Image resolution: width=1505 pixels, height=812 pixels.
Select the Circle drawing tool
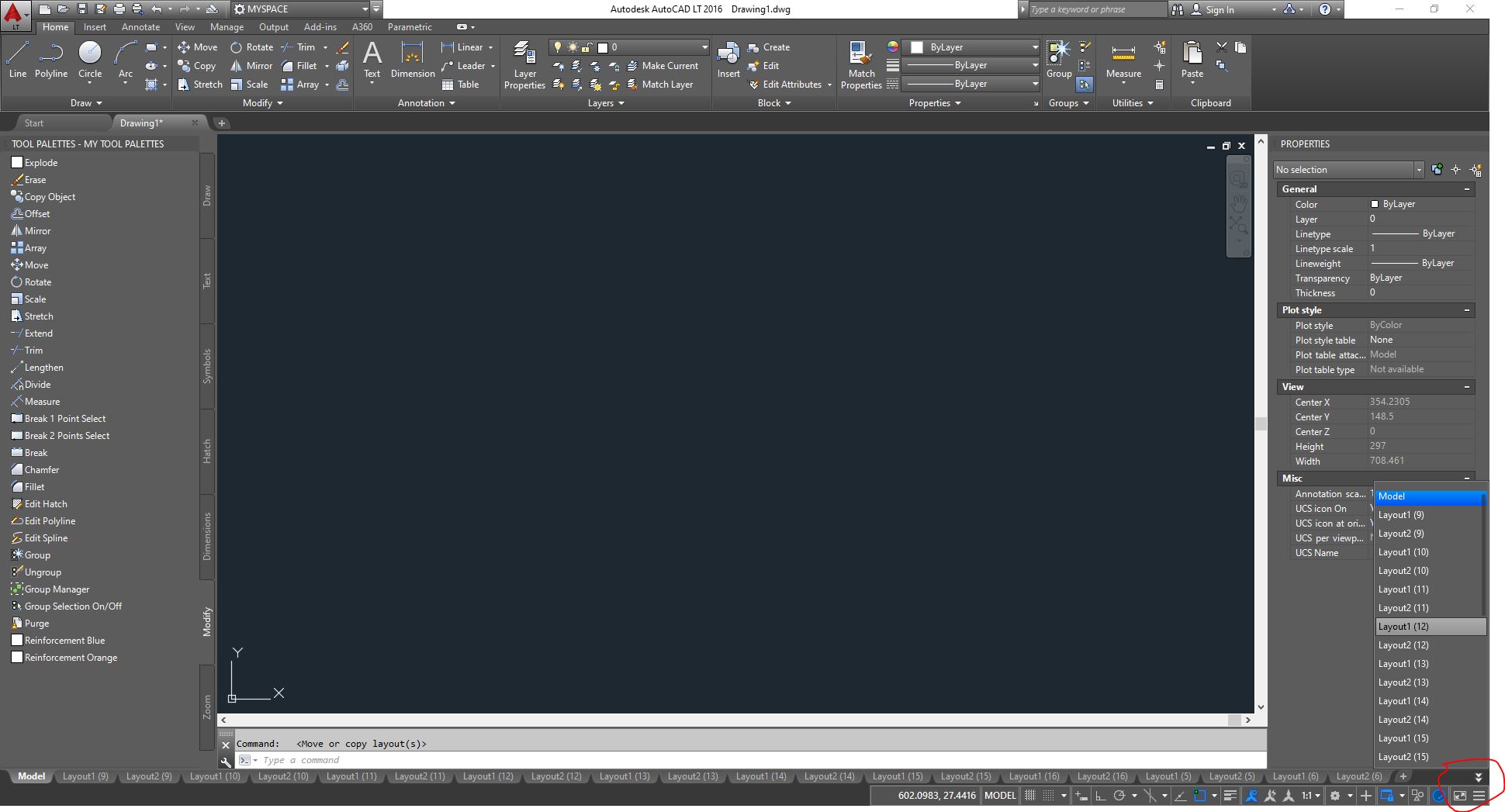90,60
